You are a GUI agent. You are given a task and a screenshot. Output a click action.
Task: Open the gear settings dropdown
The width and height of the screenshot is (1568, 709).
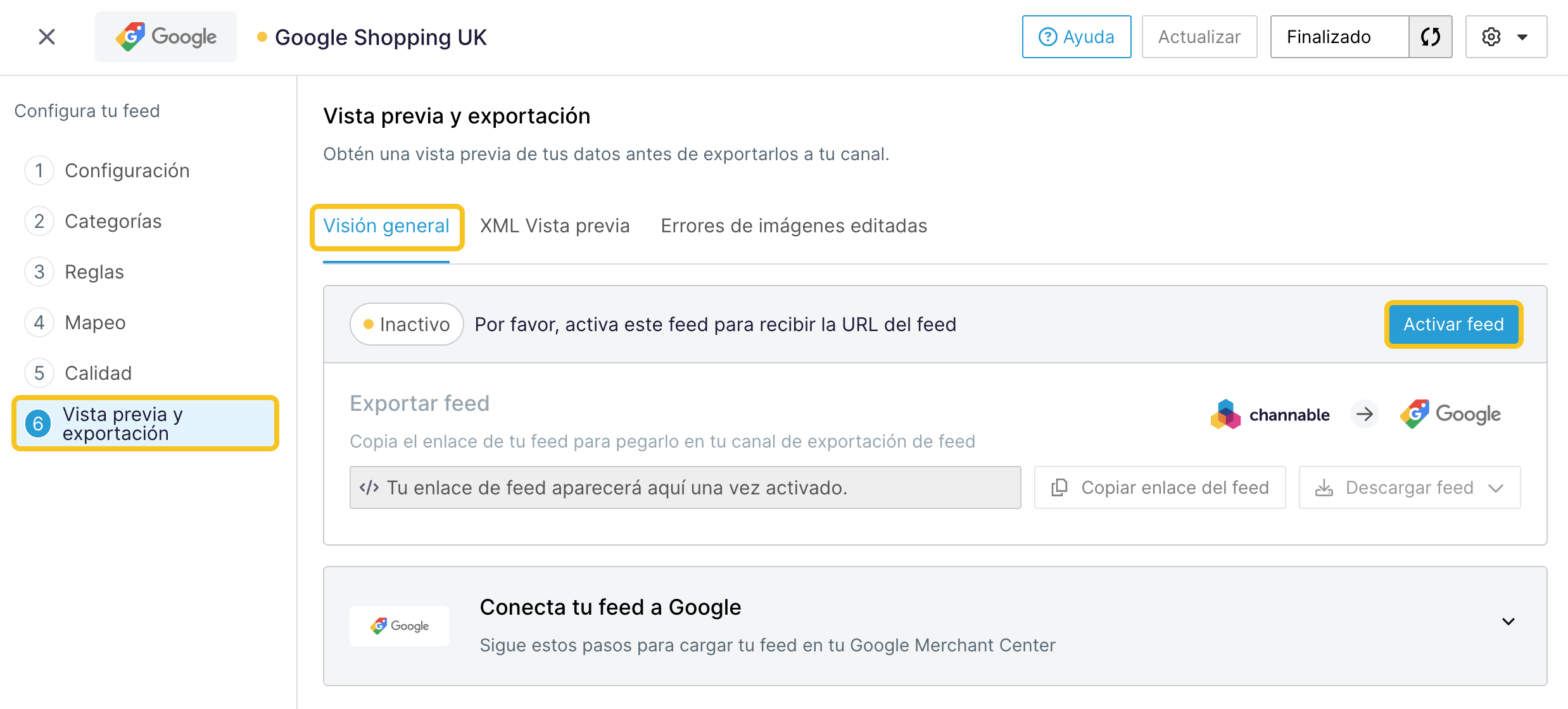click(x=1506, y=37)
